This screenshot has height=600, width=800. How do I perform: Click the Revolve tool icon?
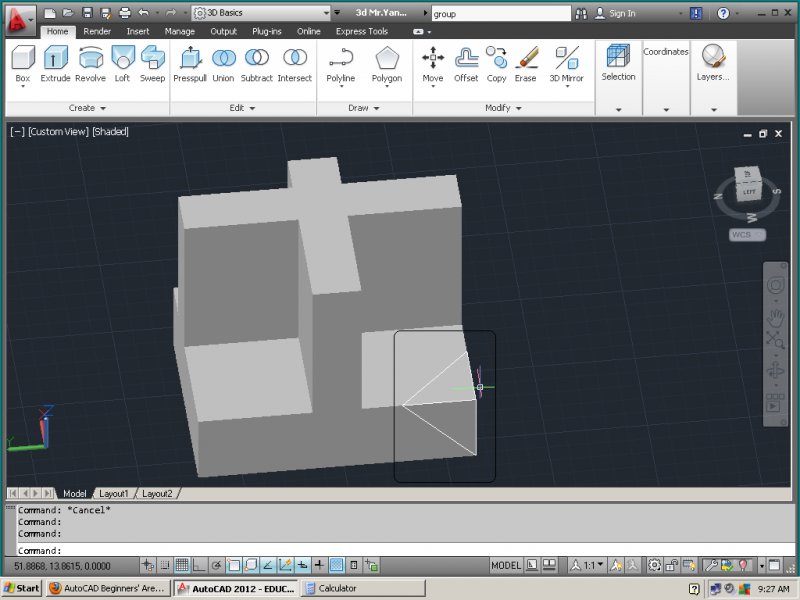click(x=90, y=63)
